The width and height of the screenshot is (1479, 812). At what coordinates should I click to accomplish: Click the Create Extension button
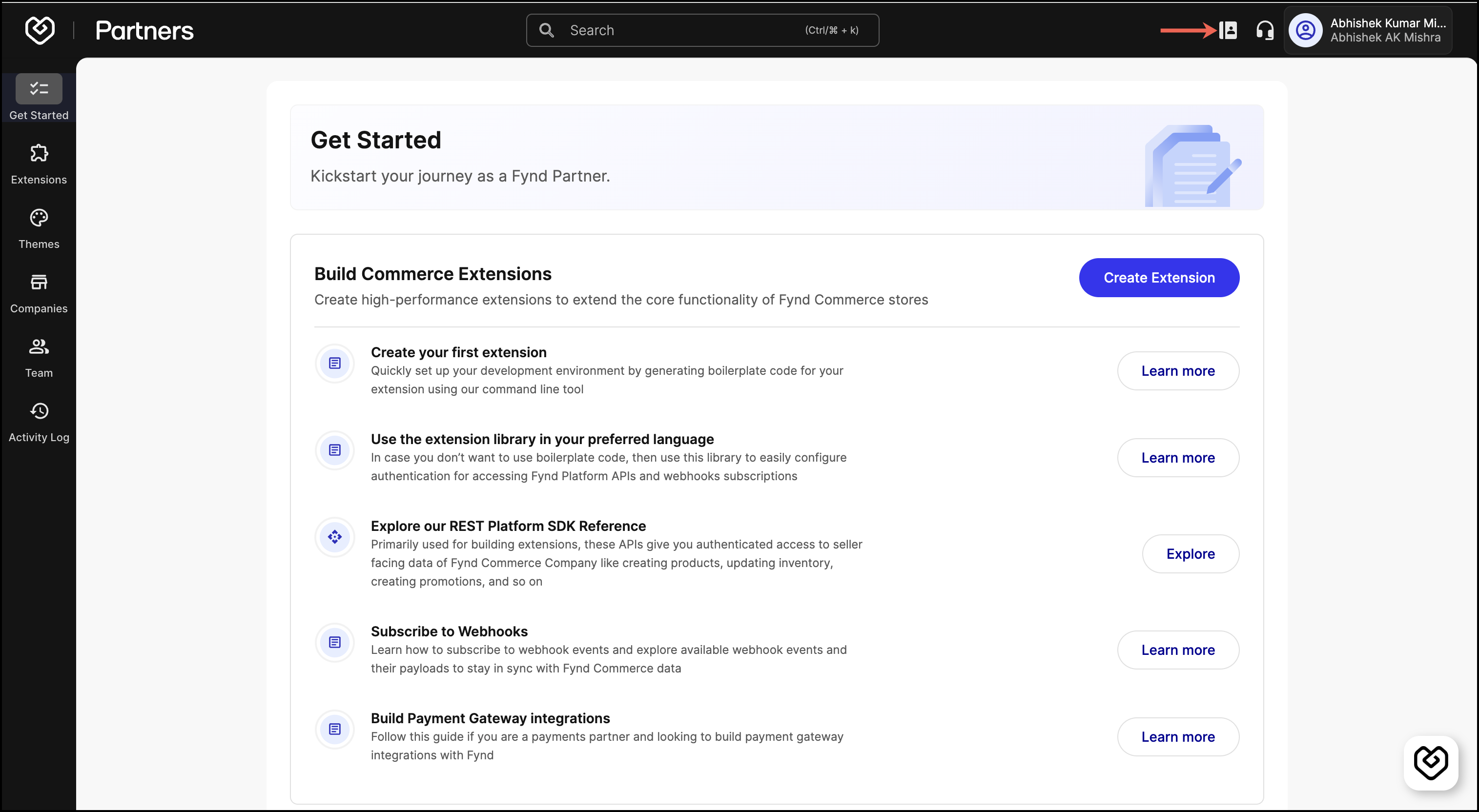(1159, 278)
